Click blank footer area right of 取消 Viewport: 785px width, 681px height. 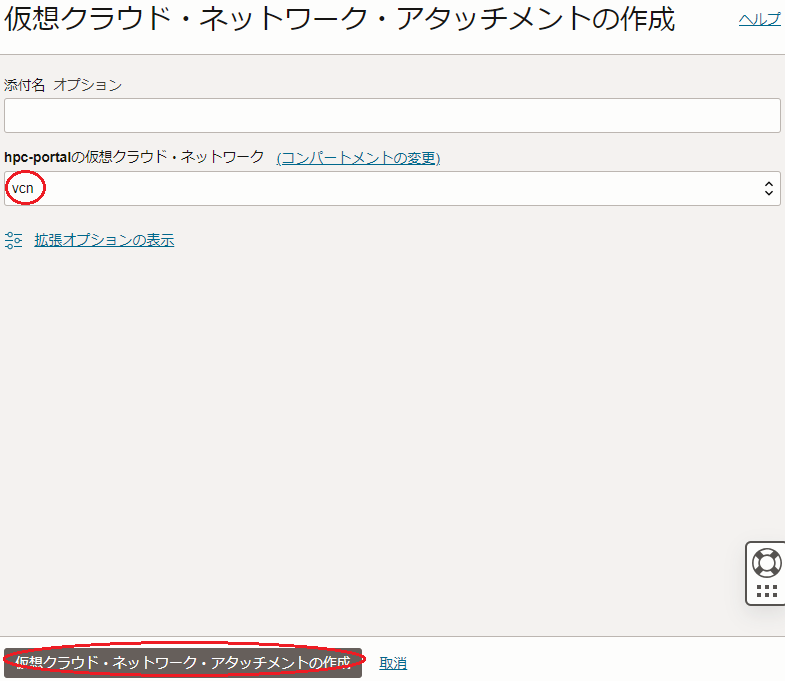(x=600, y=663)
